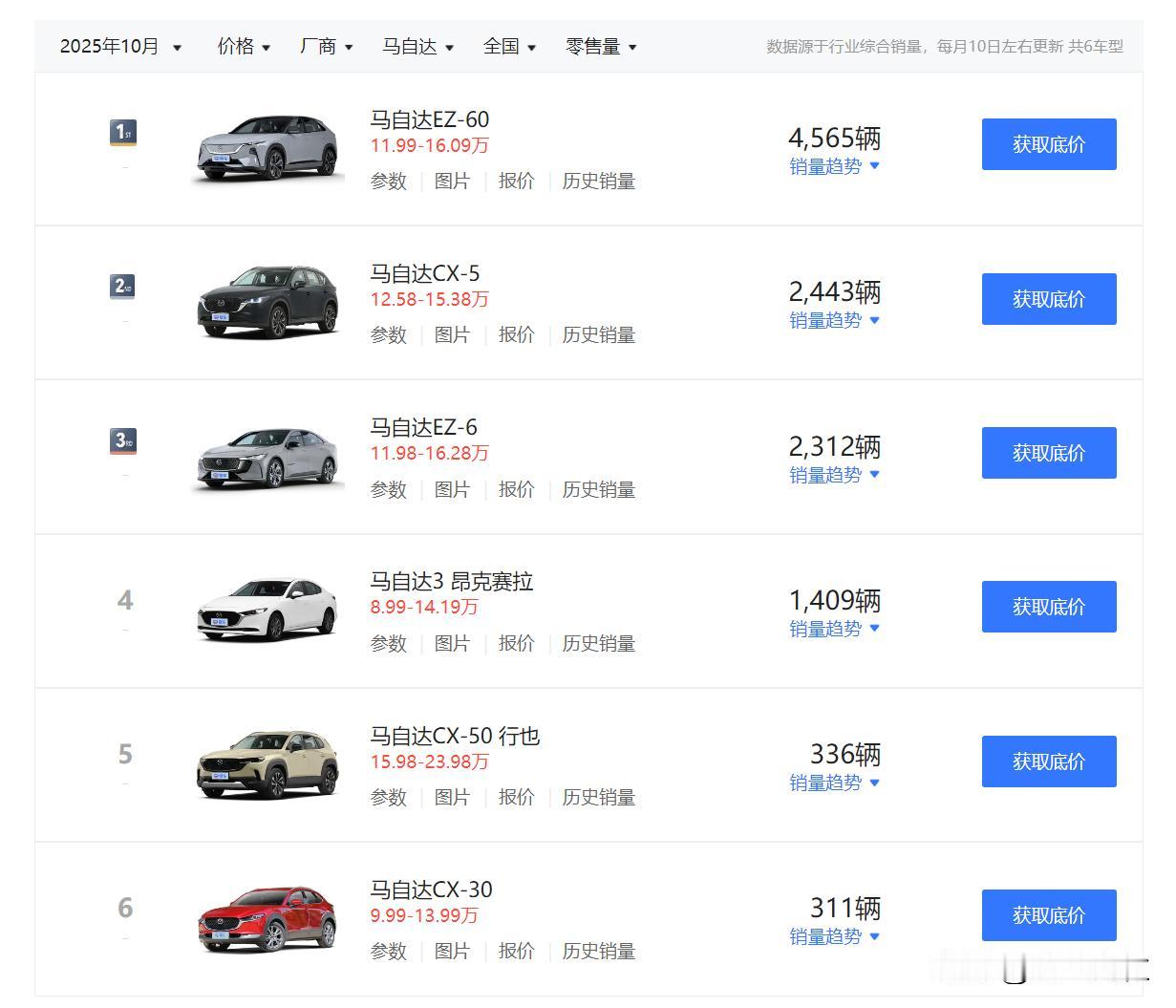The image size is (1176, 1008).
Task: Open 报价 link for Mazda CX-30
Action: pyautogui.click(x=516, y=952)
